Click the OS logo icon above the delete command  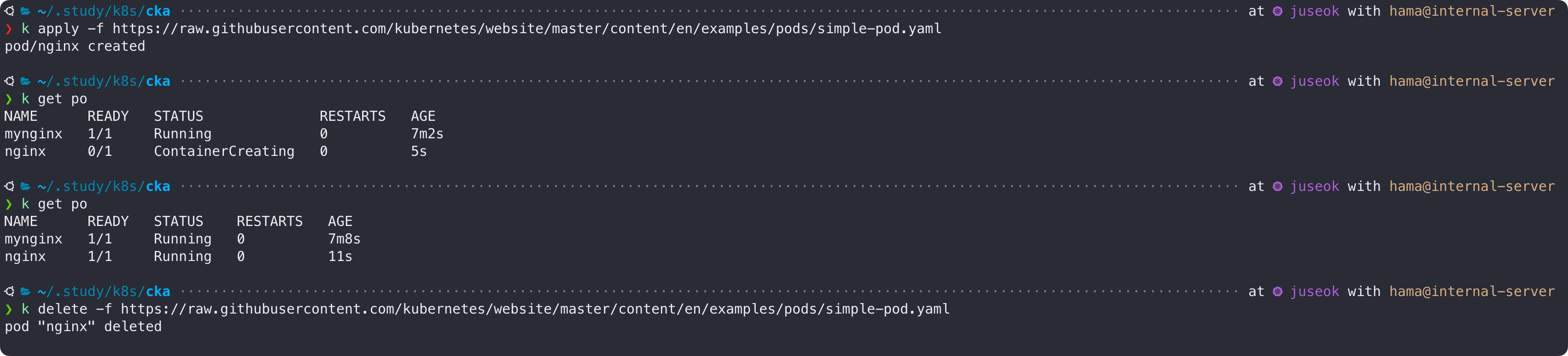[10, 291]
